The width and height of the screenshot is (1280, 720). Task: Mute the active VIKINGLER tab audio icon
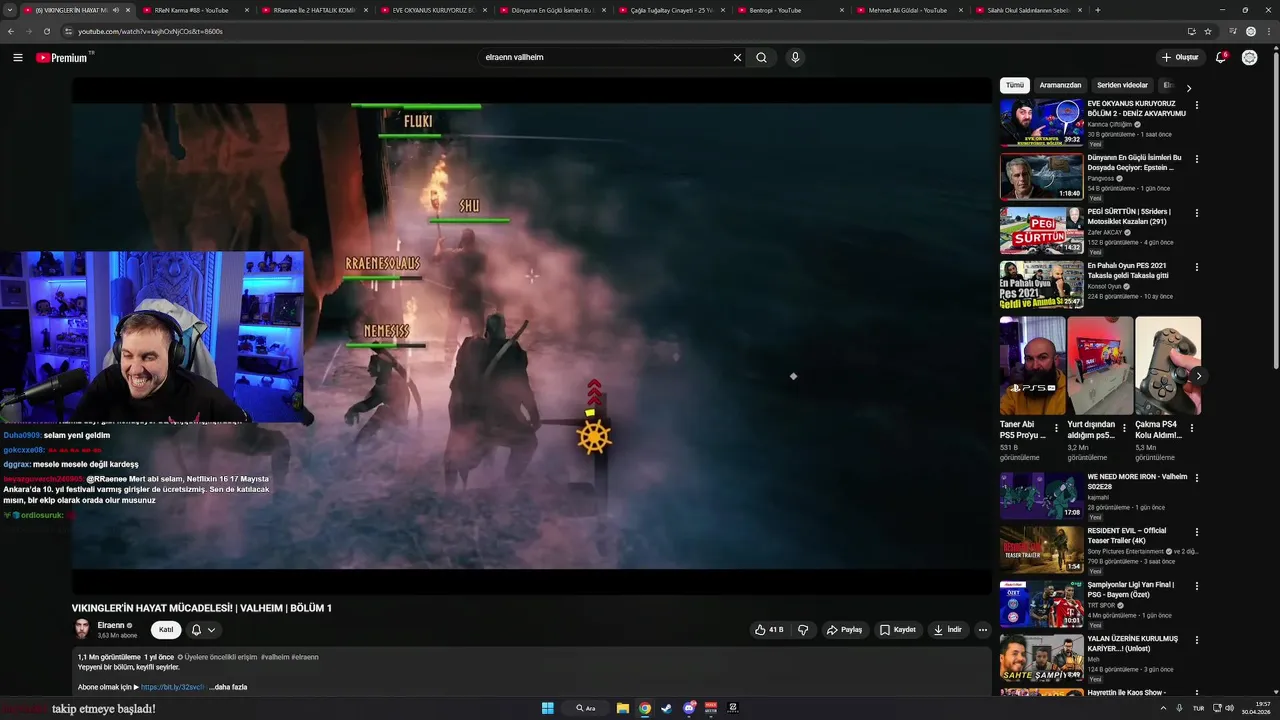coord(115,10)
